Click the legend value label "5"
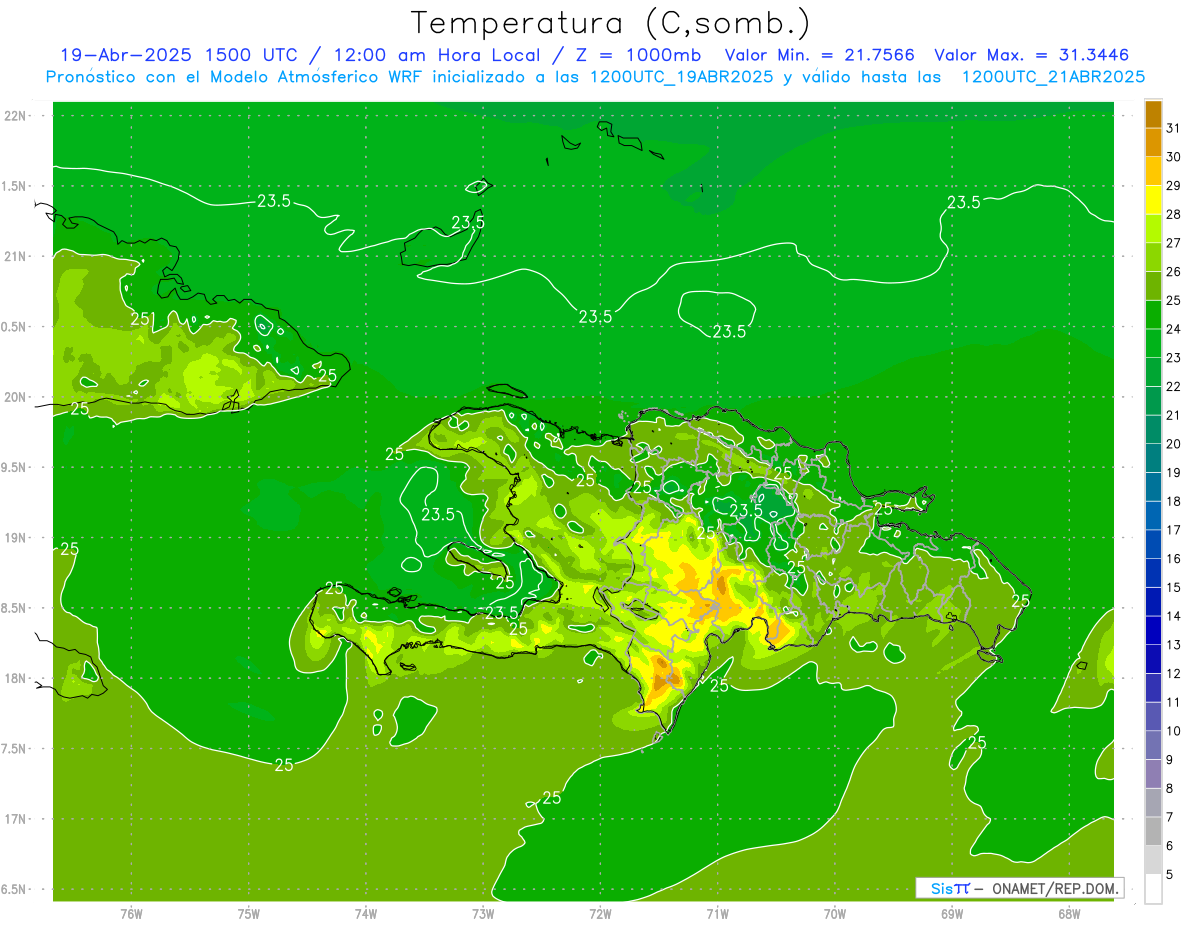The width and height of the screenshot is (1200, 927). click(x=1169, y=874)
